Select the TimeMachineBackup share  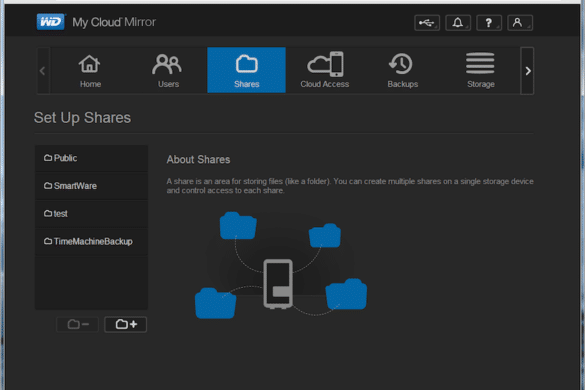click(x=91, y=241)
